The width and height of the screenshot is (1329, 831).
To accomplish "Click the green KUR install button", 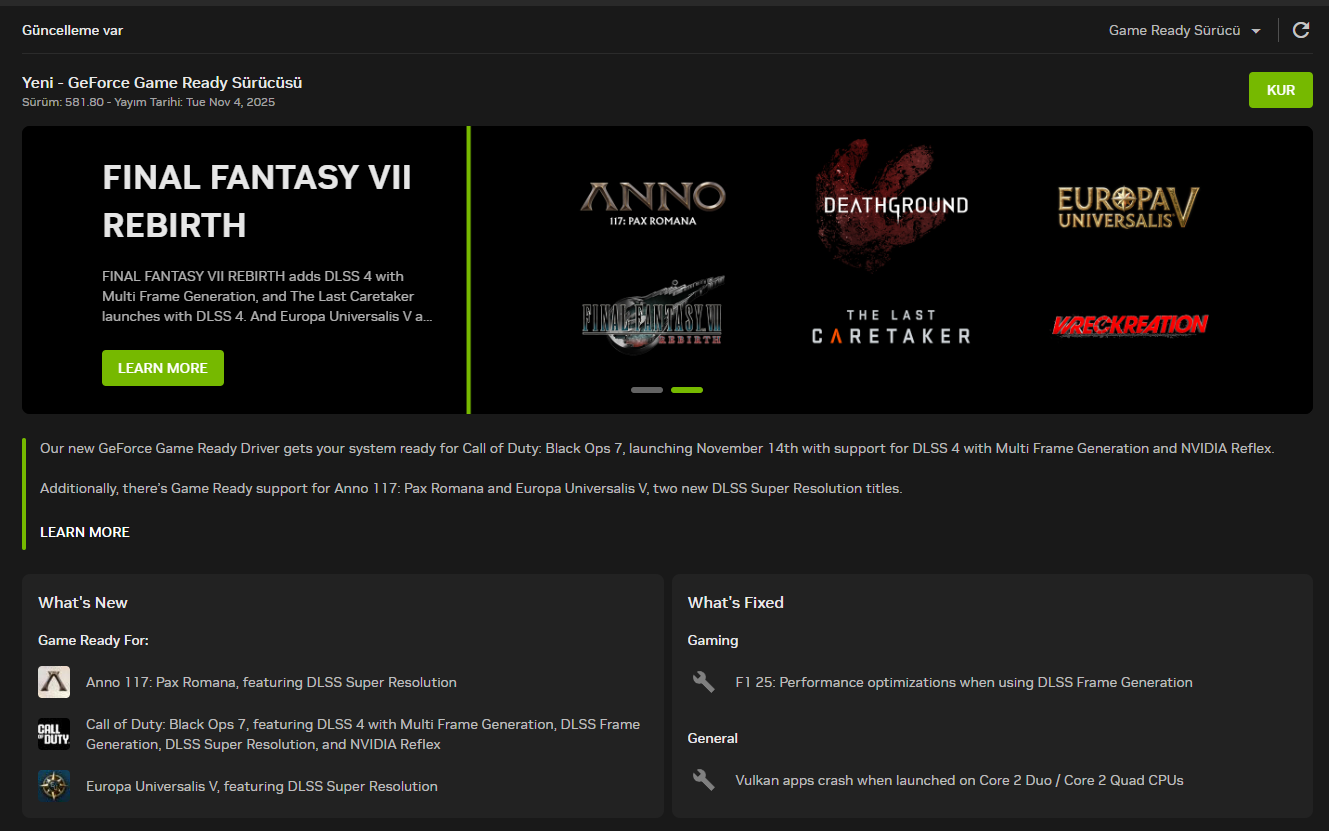I will point(1281,90).
